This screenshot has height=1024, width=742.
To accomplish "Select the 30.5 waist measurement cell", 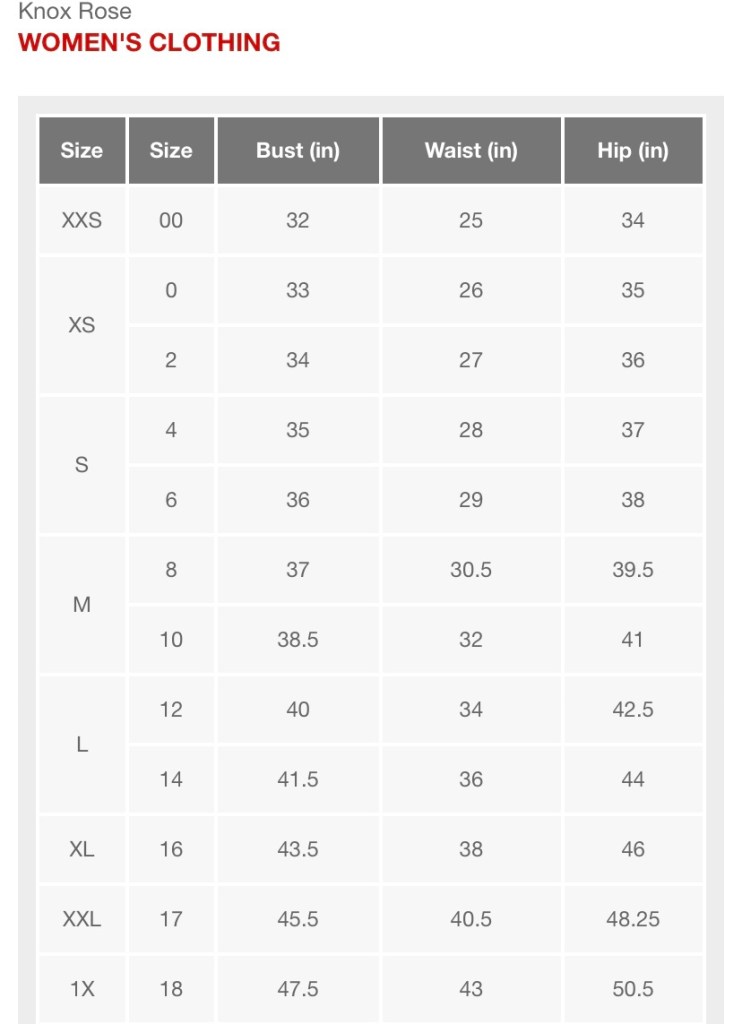I will (471, 569).
